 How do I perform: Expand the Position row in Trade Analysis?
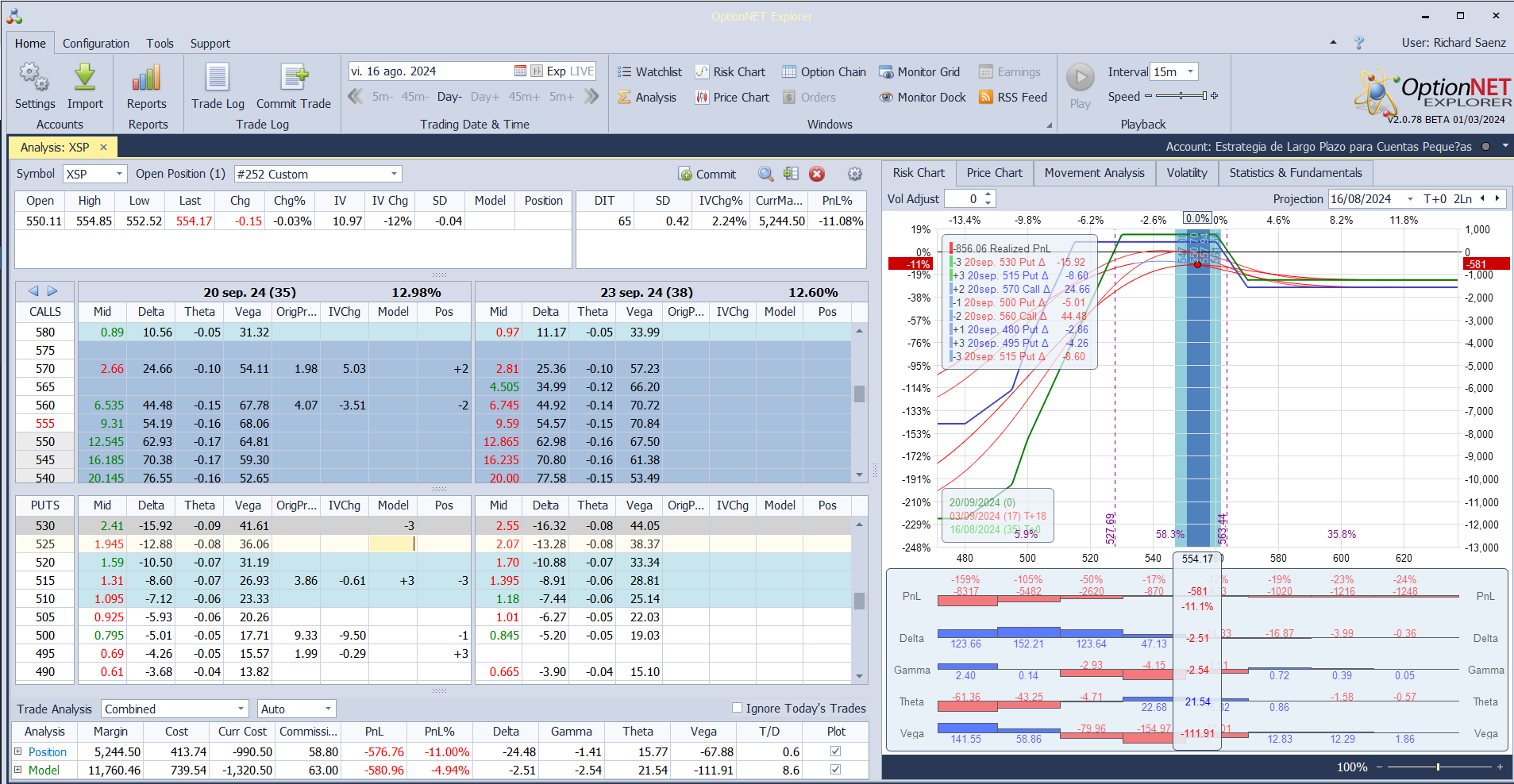click(x=17, y=751)
